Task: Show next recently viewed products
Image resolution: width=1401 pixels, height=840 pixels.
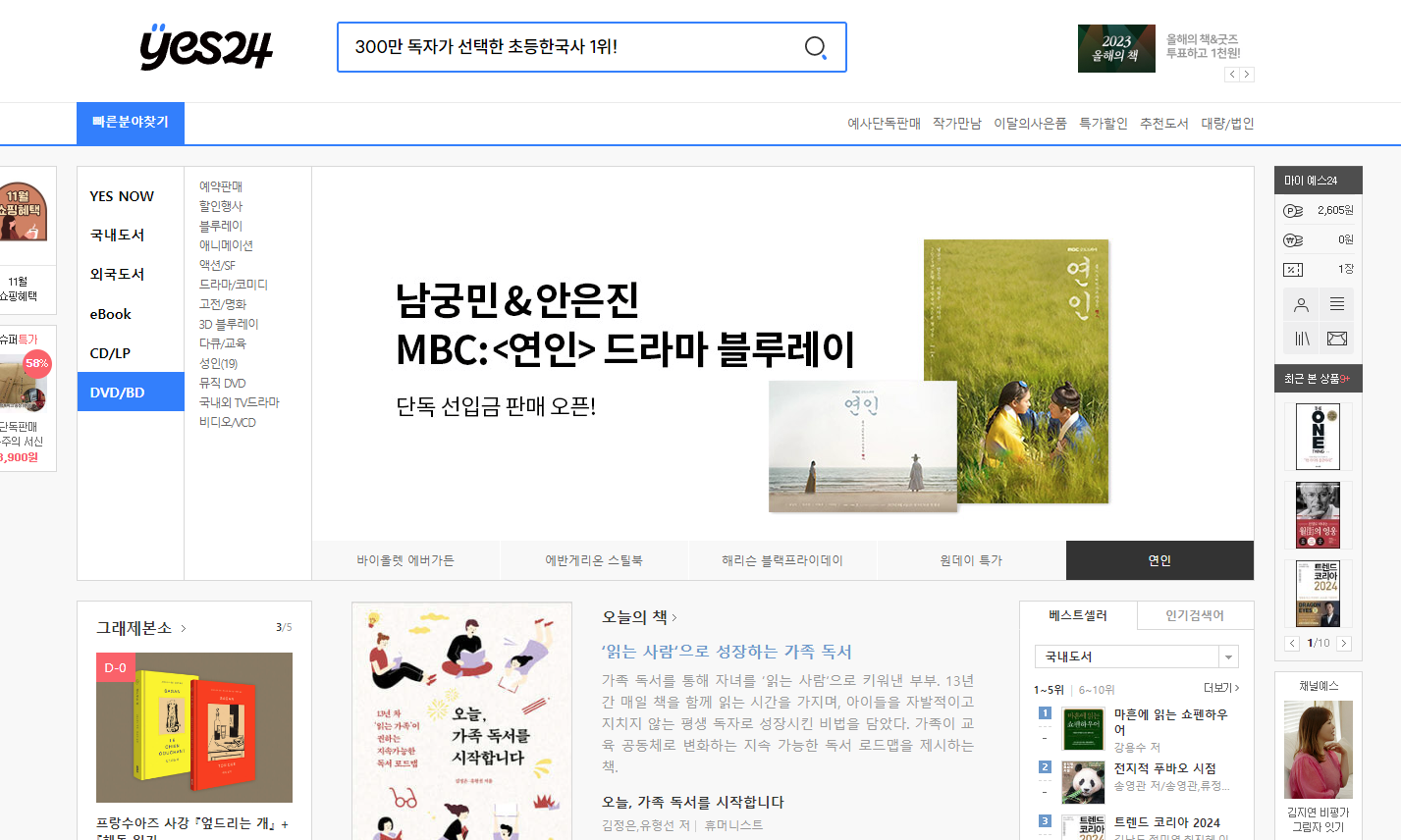Action: click(x=1344, y=644)
